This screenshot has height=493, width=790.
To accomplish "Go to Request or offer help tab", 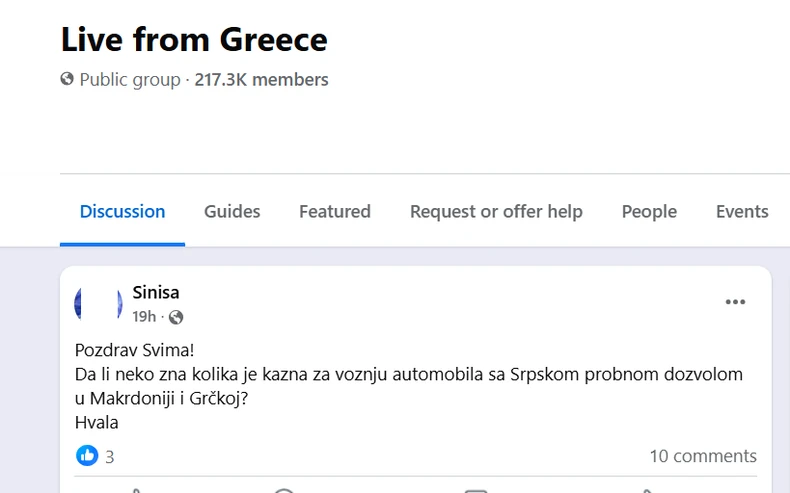I will point(496,212).
